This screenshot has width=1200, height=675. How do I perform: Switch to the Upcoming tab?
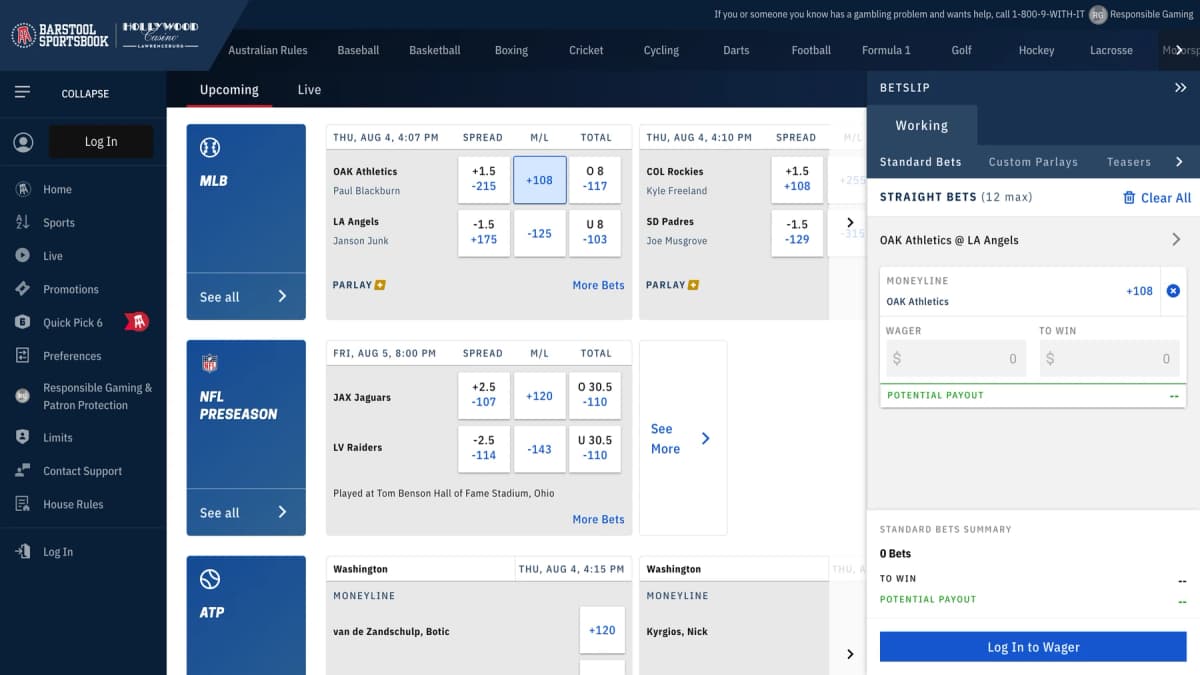tap(229, 90)
